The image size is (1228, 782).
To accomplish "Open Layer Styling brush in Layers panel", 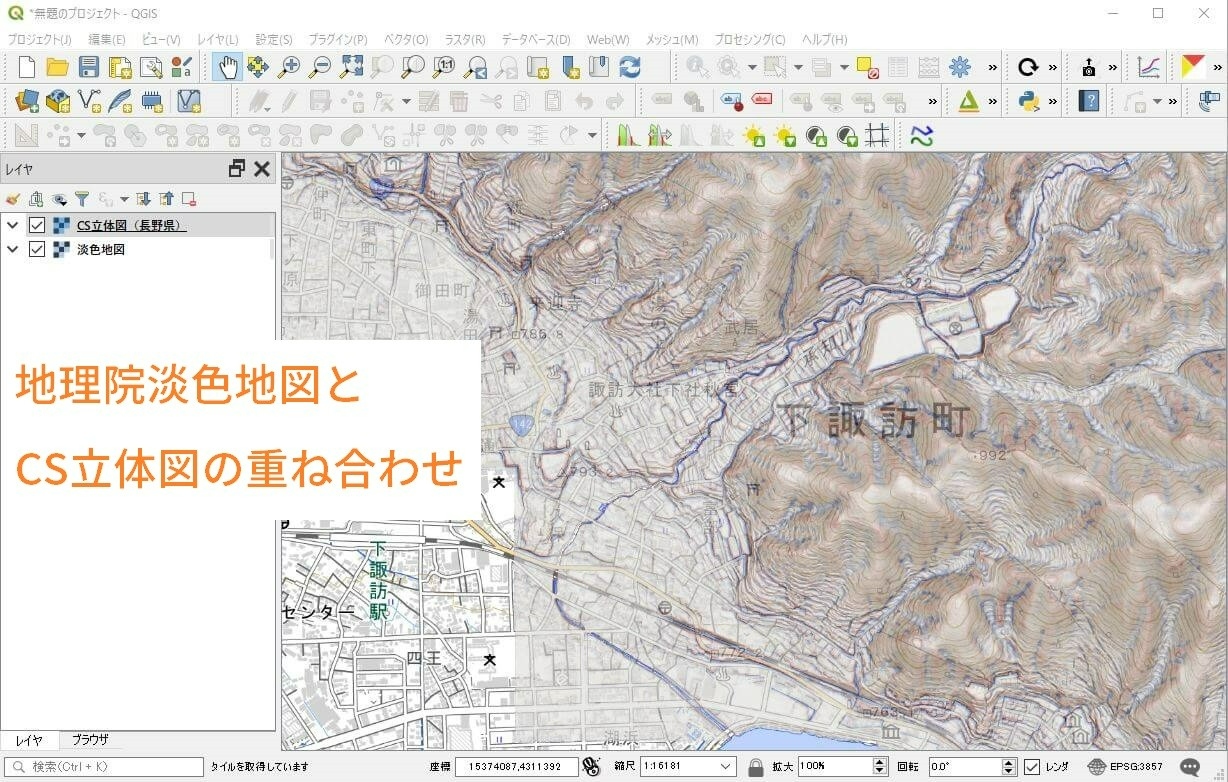I will 13,199.
